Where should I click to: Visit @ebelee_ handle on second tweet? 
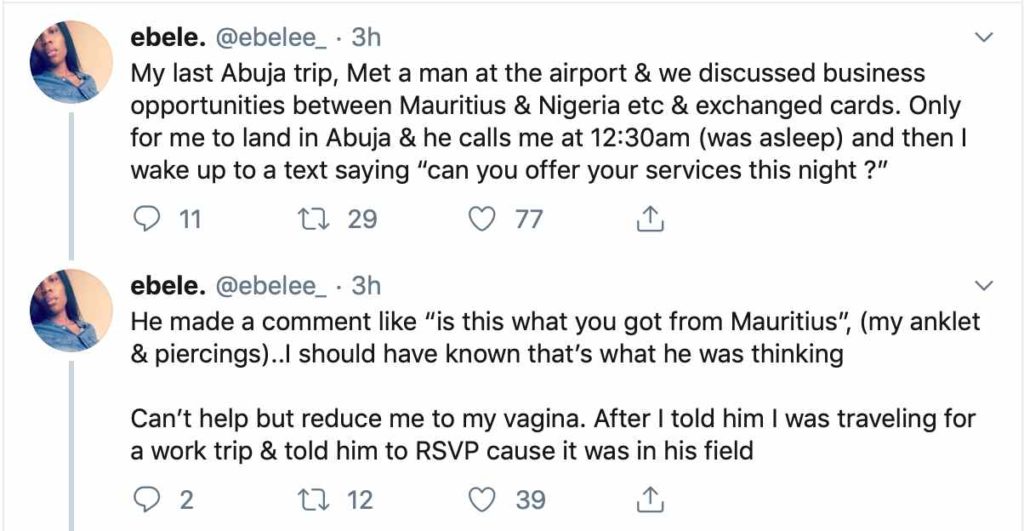point(270,287)
